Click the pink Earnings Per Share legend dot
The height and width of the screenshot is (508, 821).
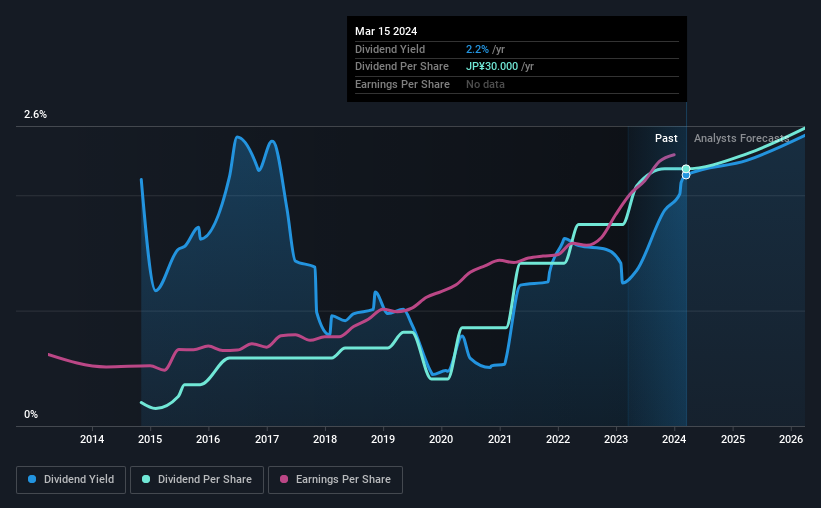284,479
